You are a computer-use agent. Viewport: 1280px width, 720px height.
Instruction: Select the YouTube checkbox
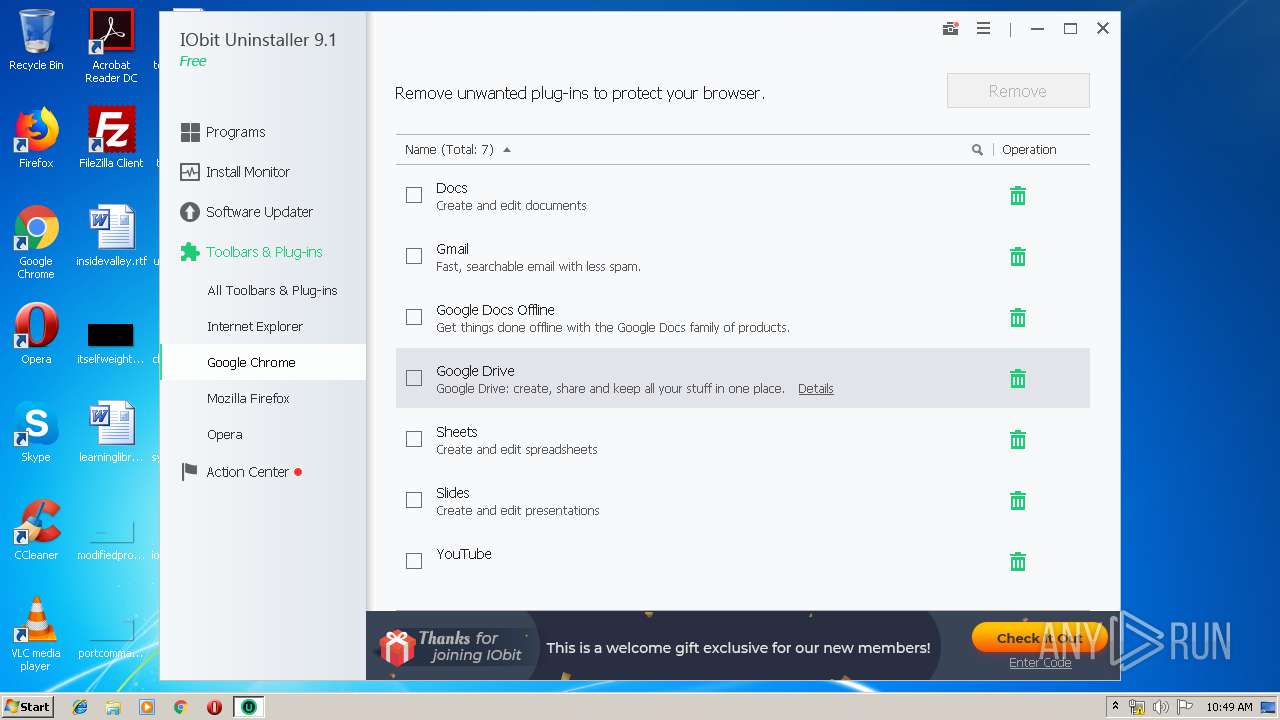(x=414, y=562)
